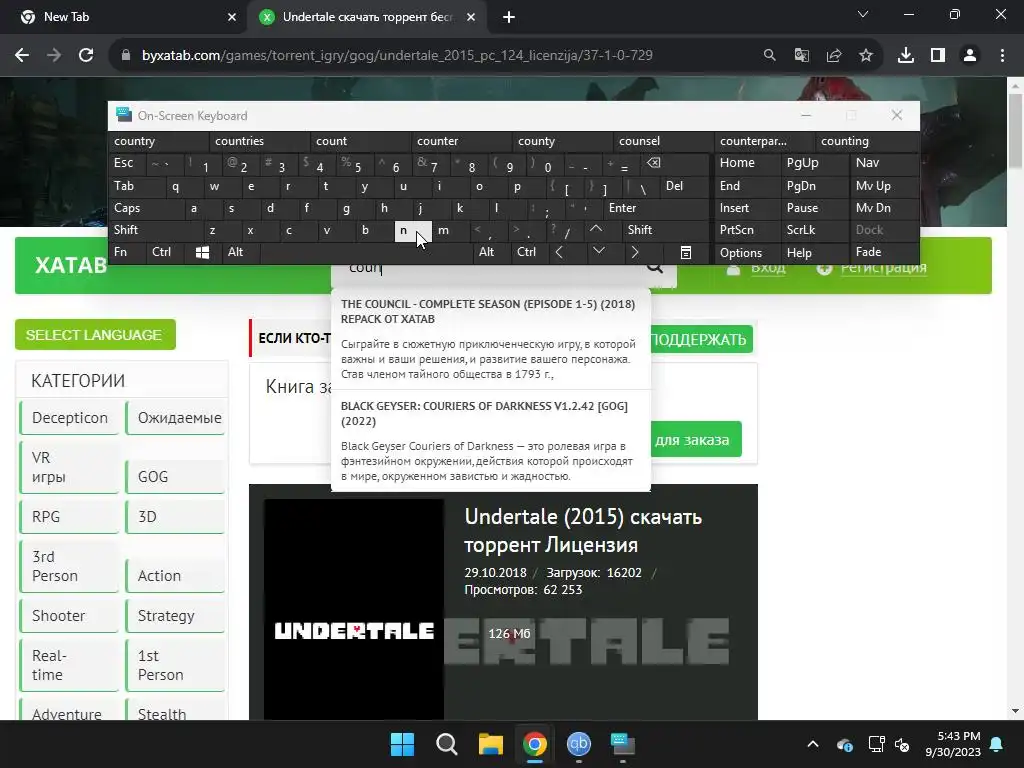Click the left arrow key on keyboard

(559, 252)
